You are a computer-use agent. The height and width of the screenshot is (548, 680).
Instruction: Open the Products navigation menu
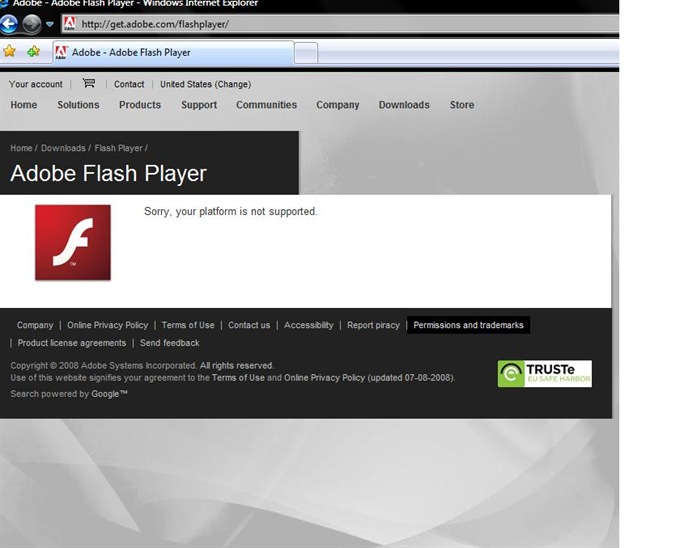140,105
